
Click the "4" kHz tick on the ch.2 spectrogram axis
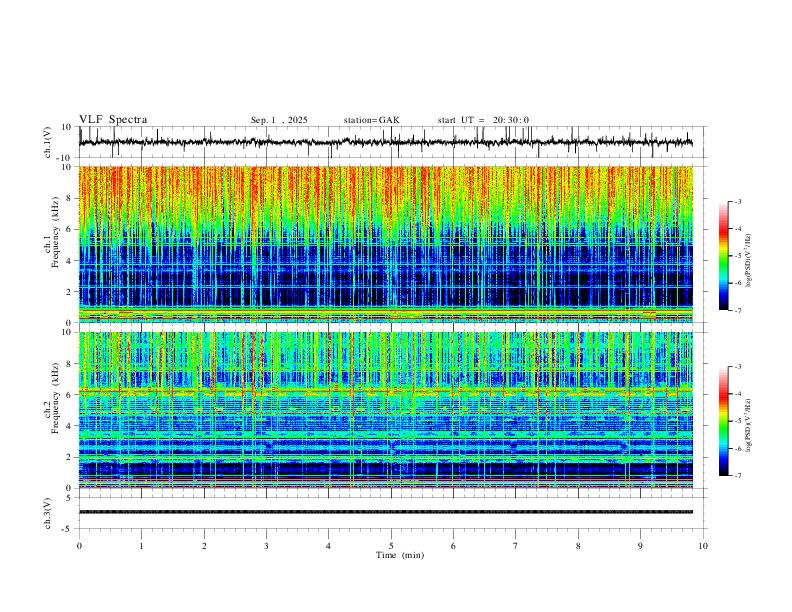[69, 426]
